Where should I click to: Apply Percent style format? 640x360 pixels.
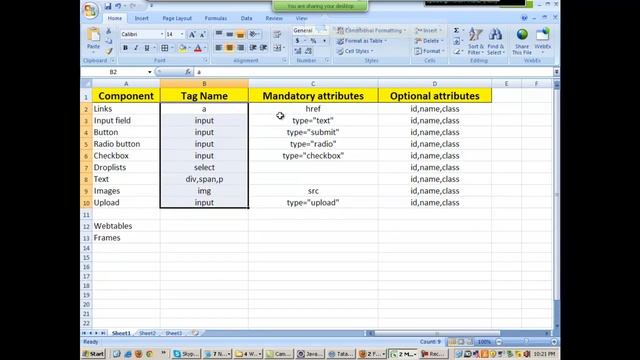pyautogui.click(x=313, y=41)
